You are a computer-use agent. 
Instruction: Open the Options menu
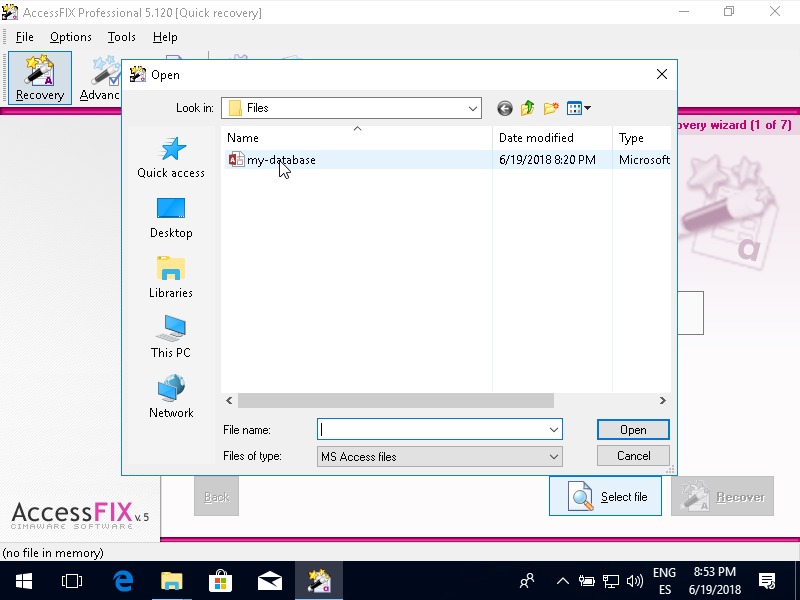(70, 37)
